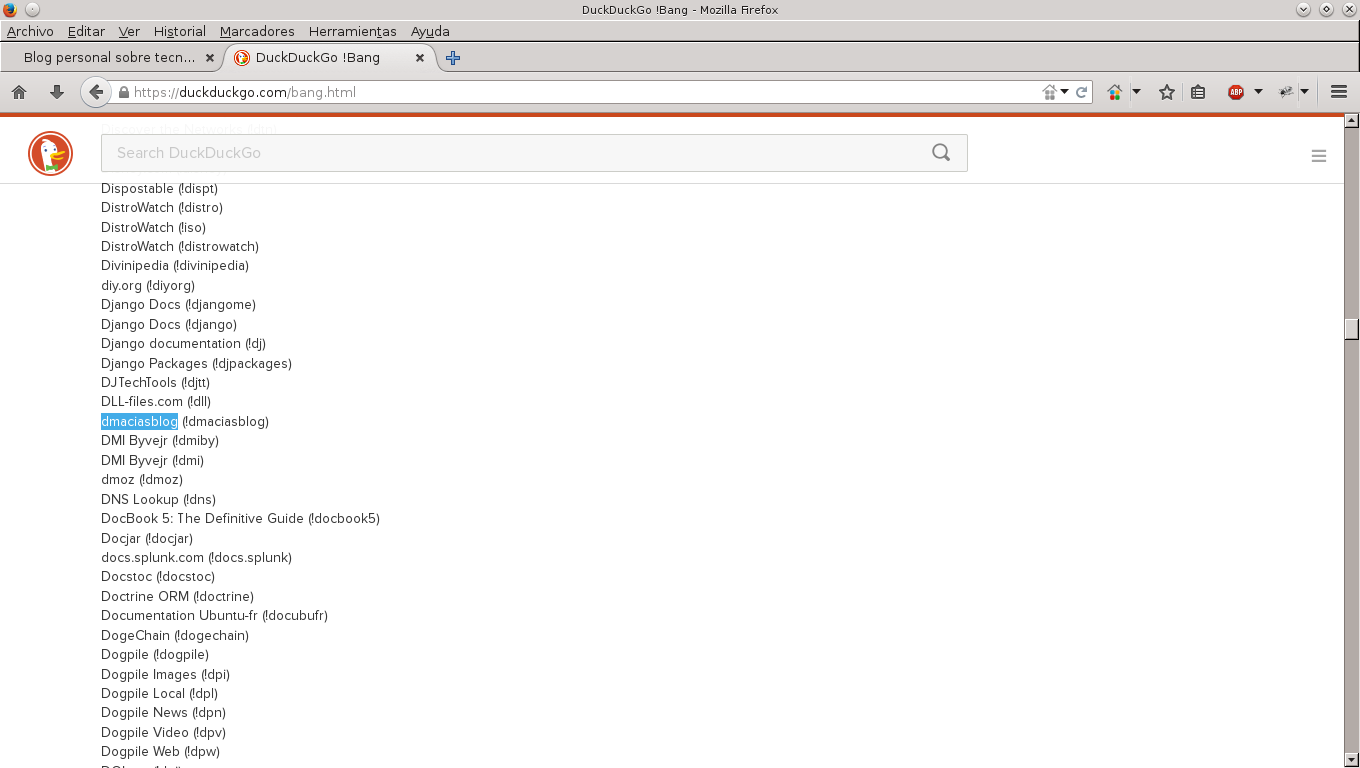Click the DMI Byvejr (!dmiby) entry
This screenshot has height=768, width=1360.
click(160, 440)
